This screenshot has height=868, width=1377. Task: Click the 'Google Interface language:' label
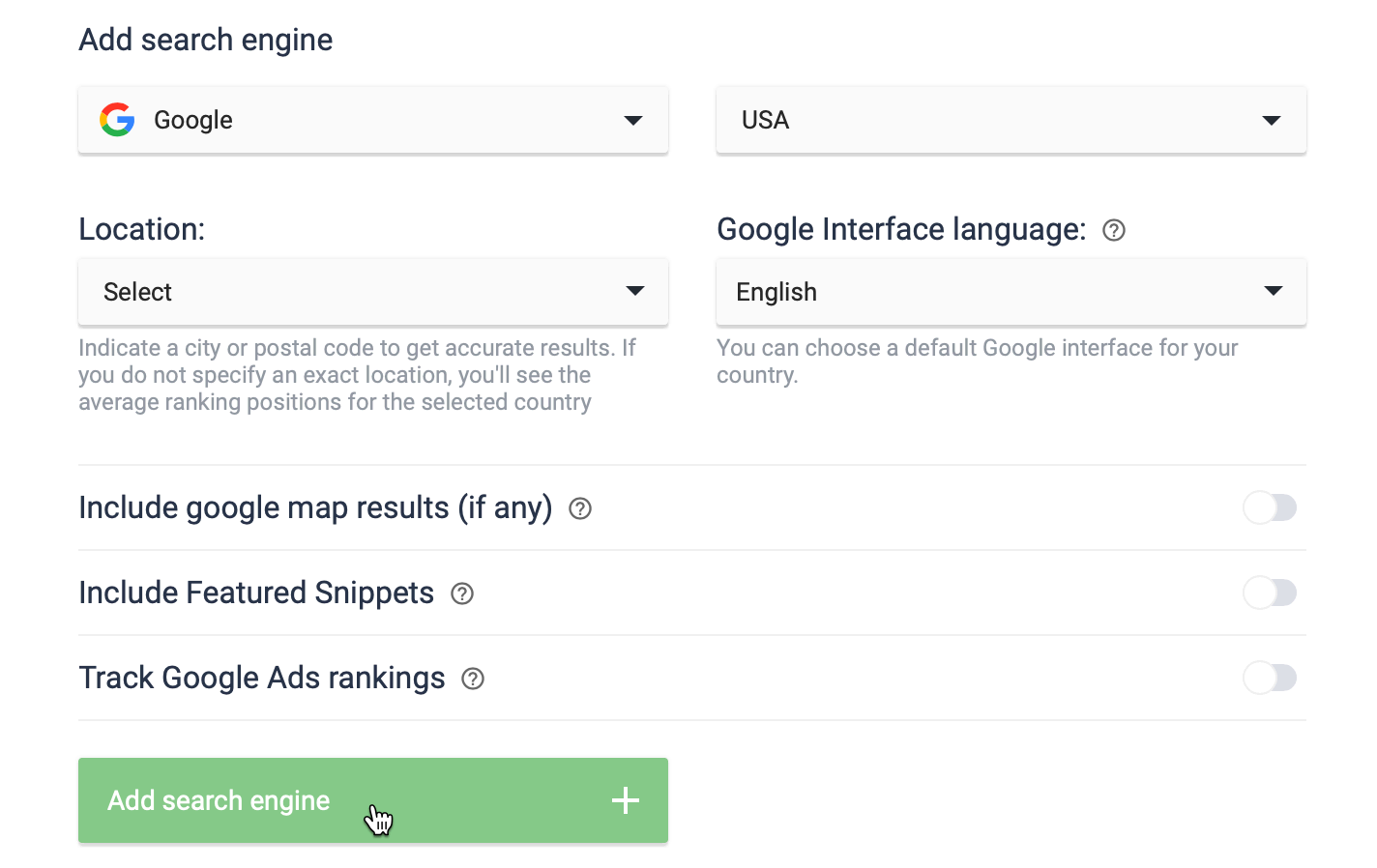(901, 229)
